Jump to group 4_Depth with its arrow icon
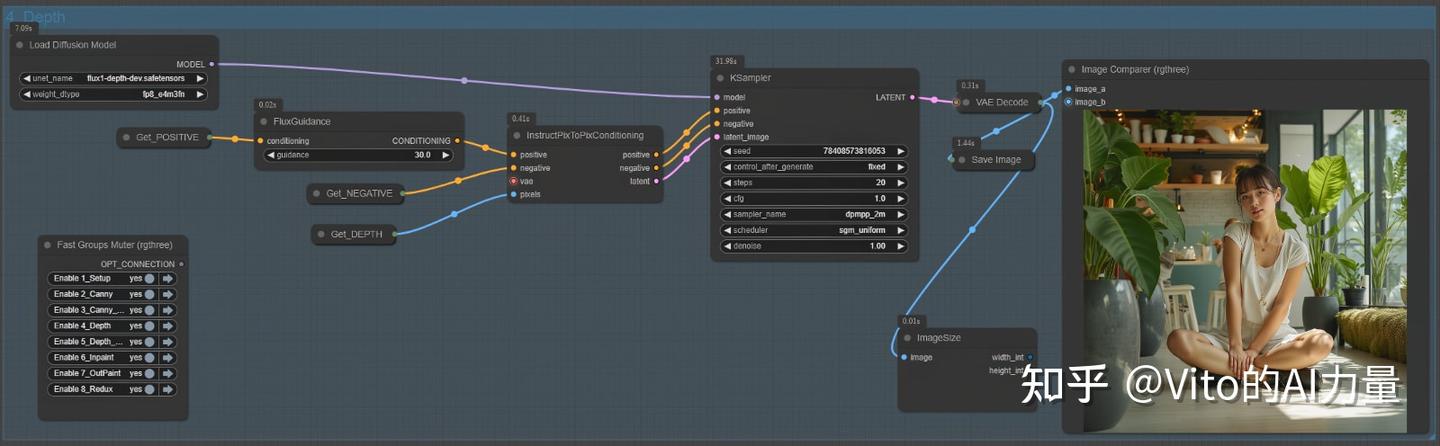The width and height of the screenshot is (1440, 446). (168, 326)
